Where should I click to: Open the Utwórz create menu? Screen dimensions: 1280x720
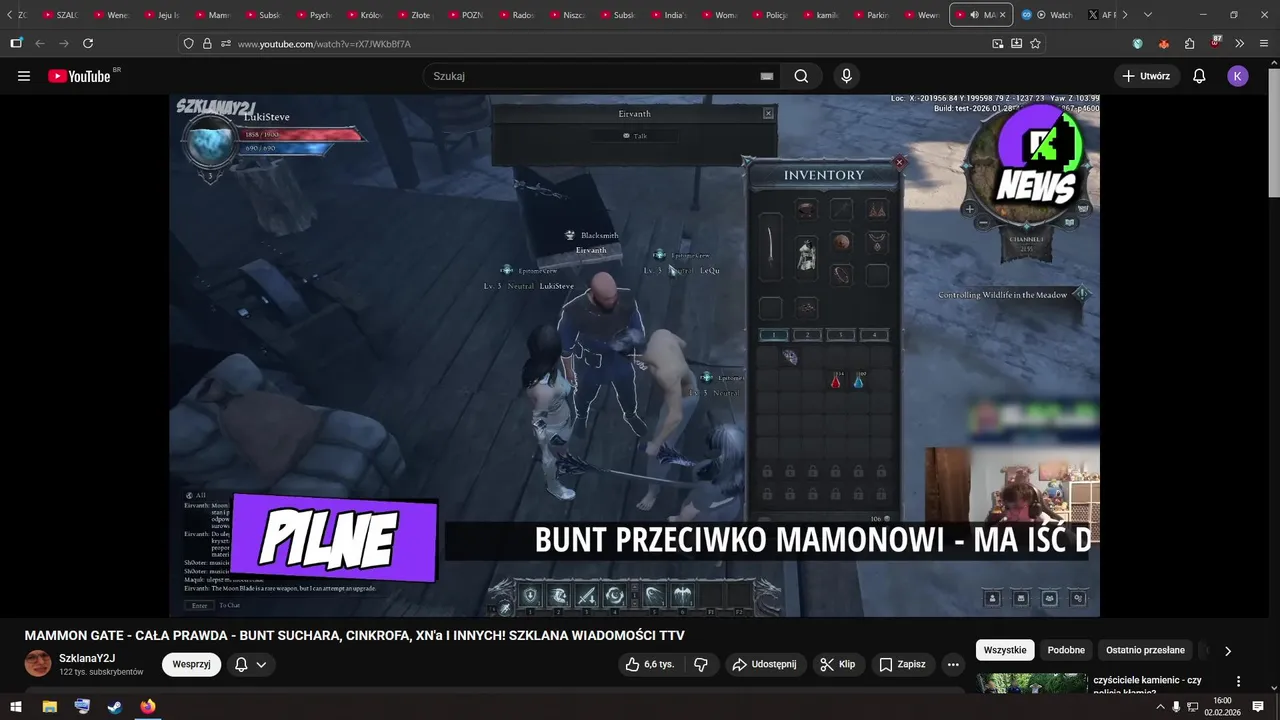click(x=1146, y=76)
